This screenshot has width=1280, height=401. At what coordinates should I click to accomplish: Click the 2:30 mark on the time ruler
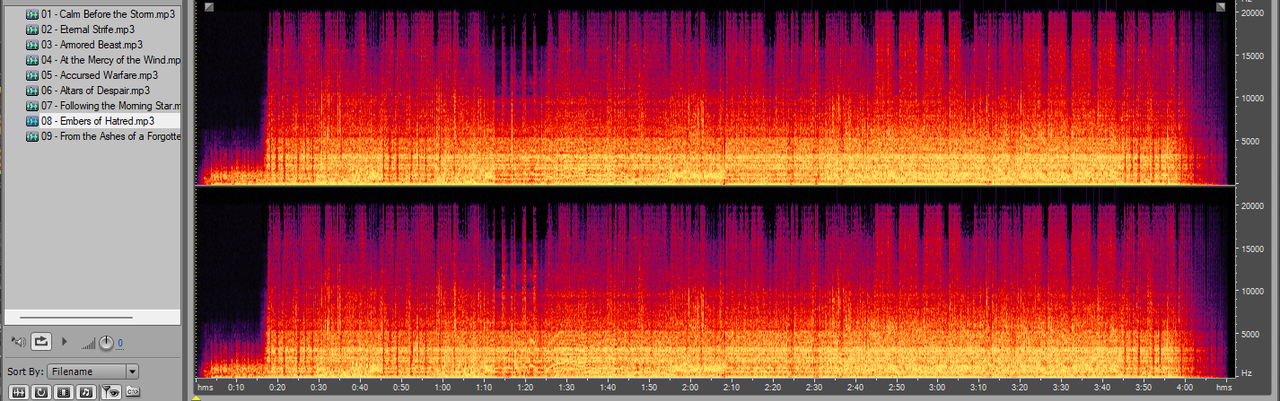click(814, 387)
